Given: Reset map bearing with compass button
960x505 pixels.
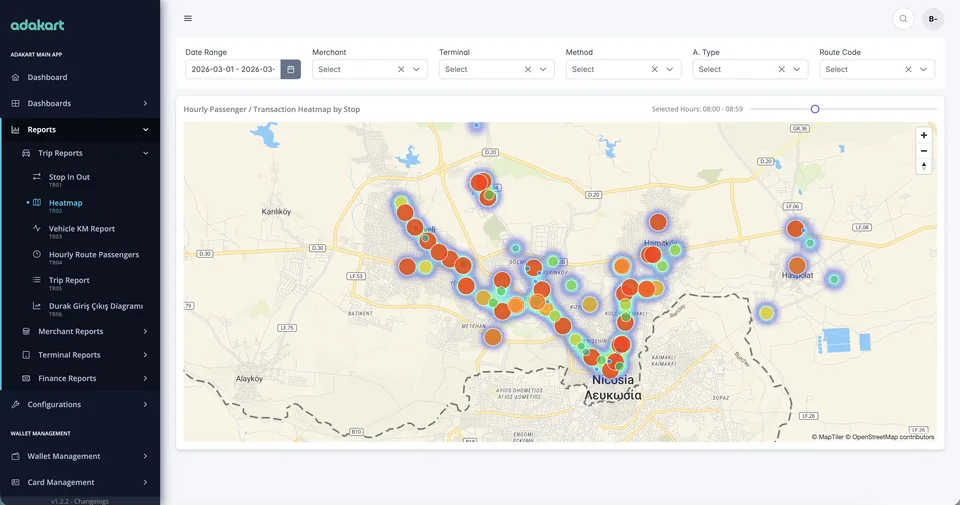Looking at the screenshot, I should [924, 166].
